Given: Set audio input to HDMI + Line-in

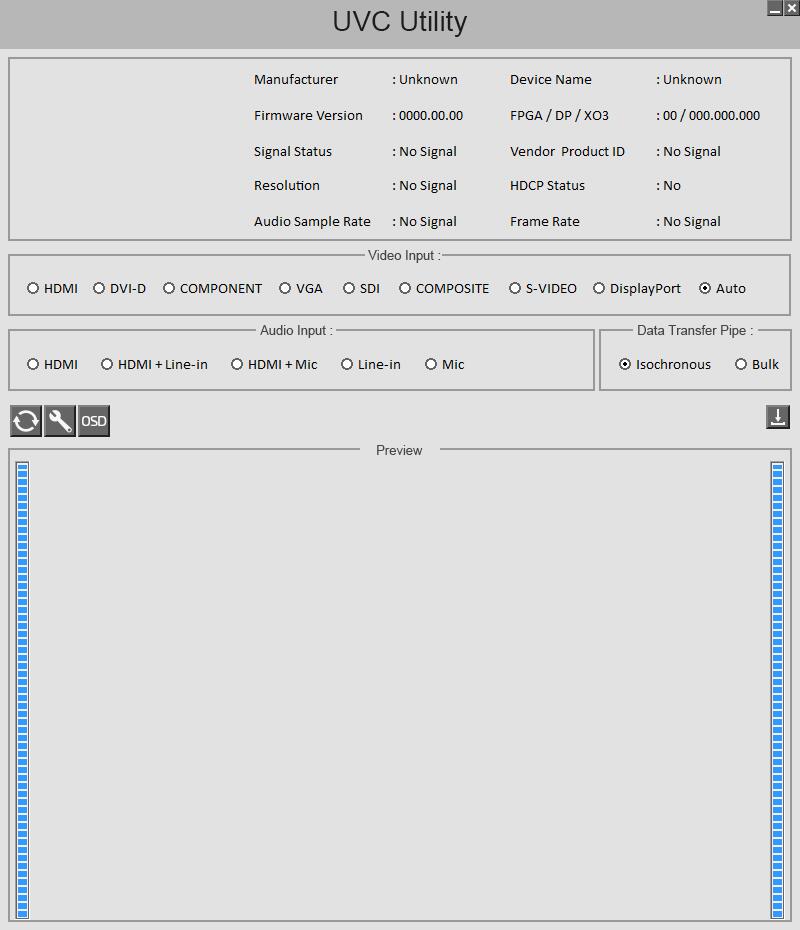Looking at the screenshot, I should pyautogui.click(x=154, y=364).
